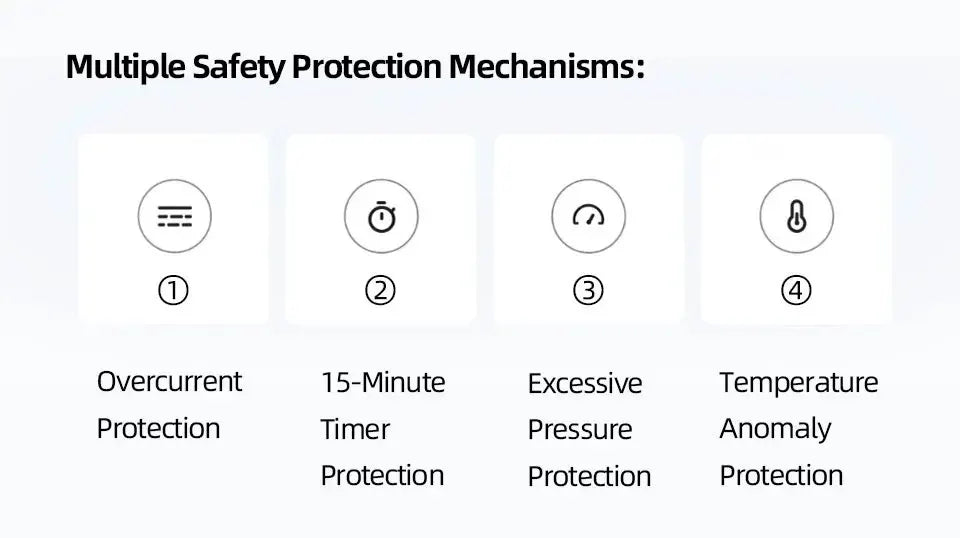Click the Multiple Safety Protection Mechanisms heading
Viewport: 960px width, 538px height.
[355, 67]
